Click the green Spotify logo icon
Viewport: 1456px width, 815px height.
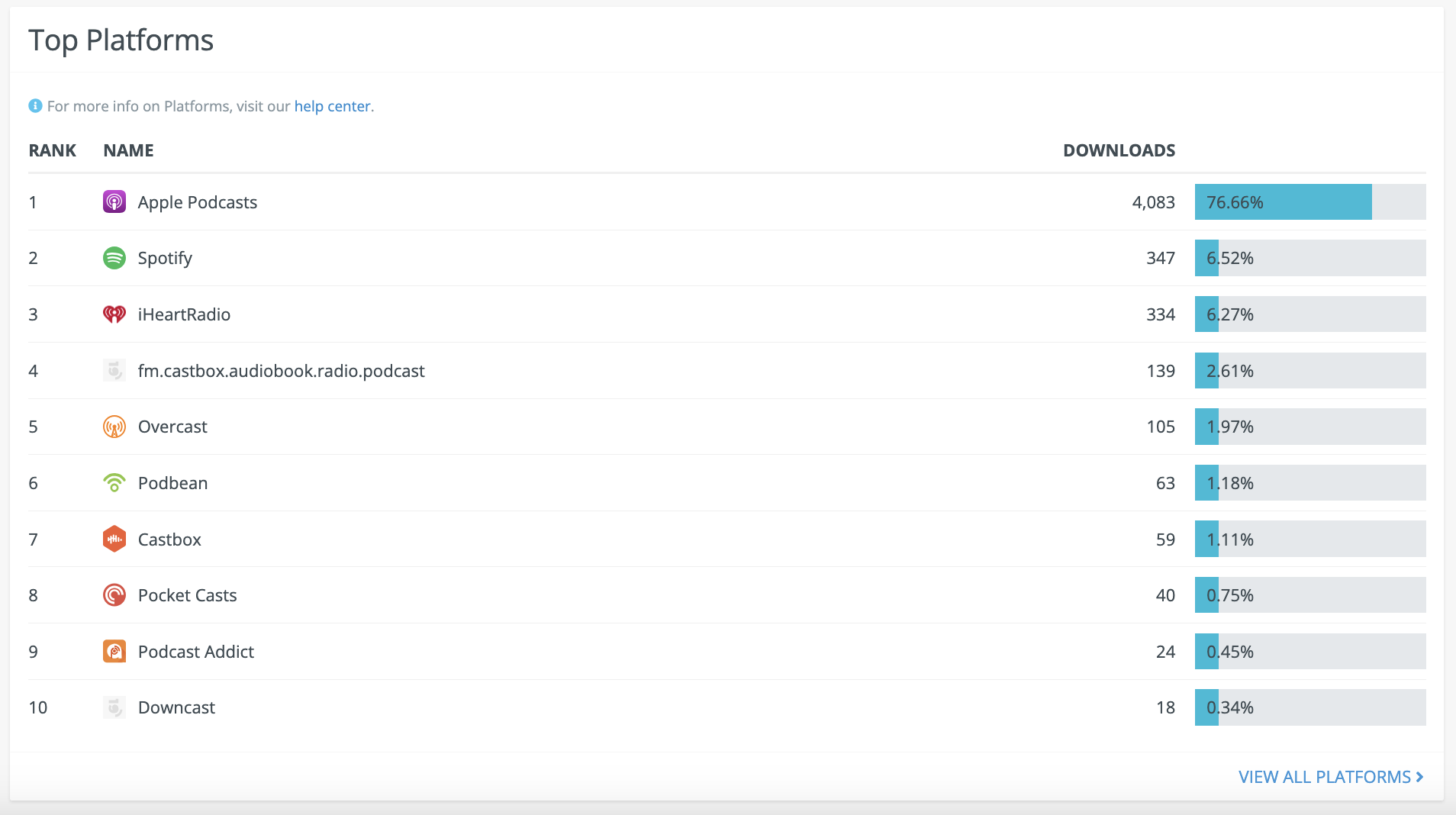coord(114,258)
